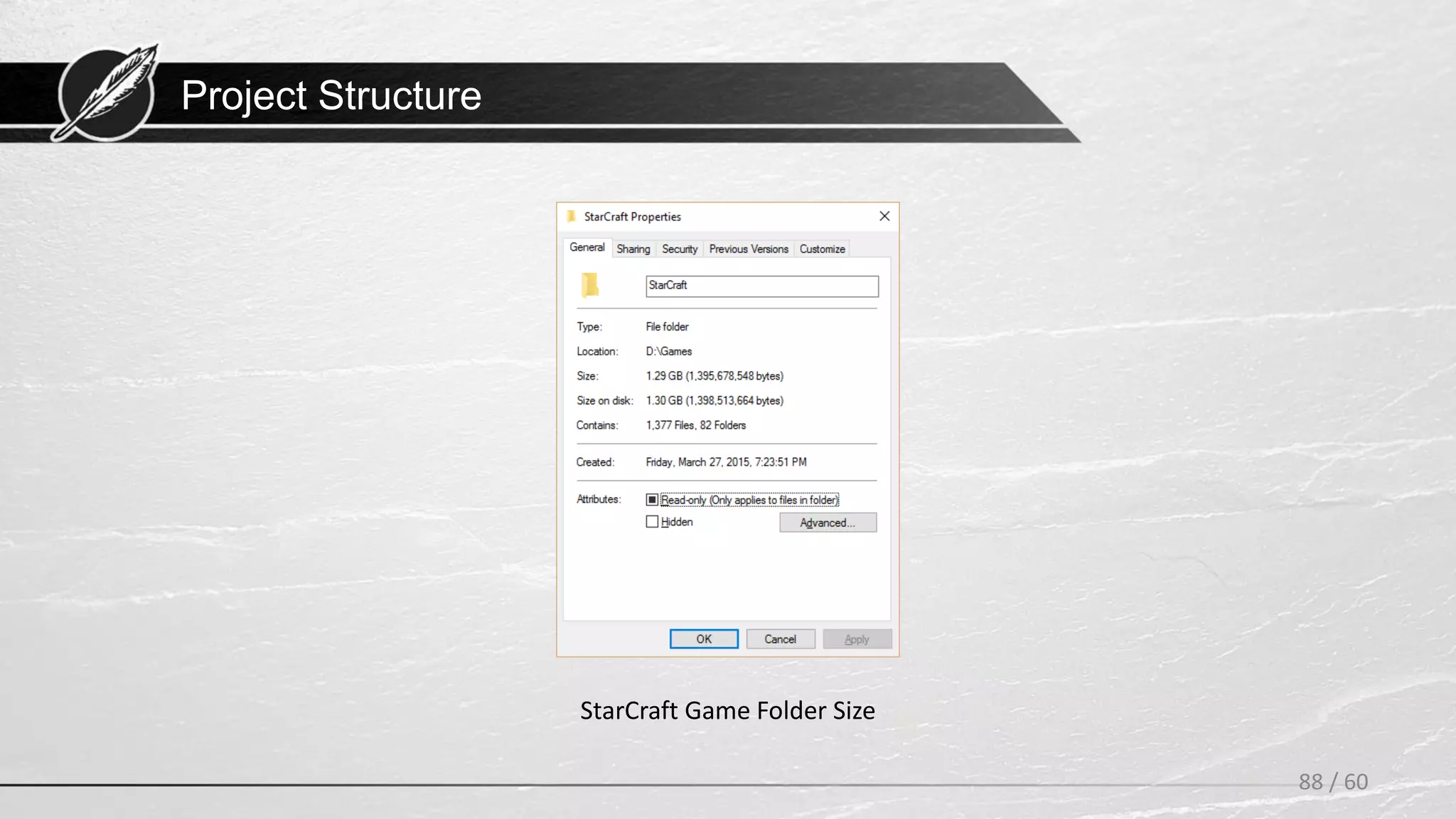Image resolution: width=1456 pixels, height=819 pixels.
Task: Click '1,377 Files, 82 Folders' text
Action: point(696,425)
